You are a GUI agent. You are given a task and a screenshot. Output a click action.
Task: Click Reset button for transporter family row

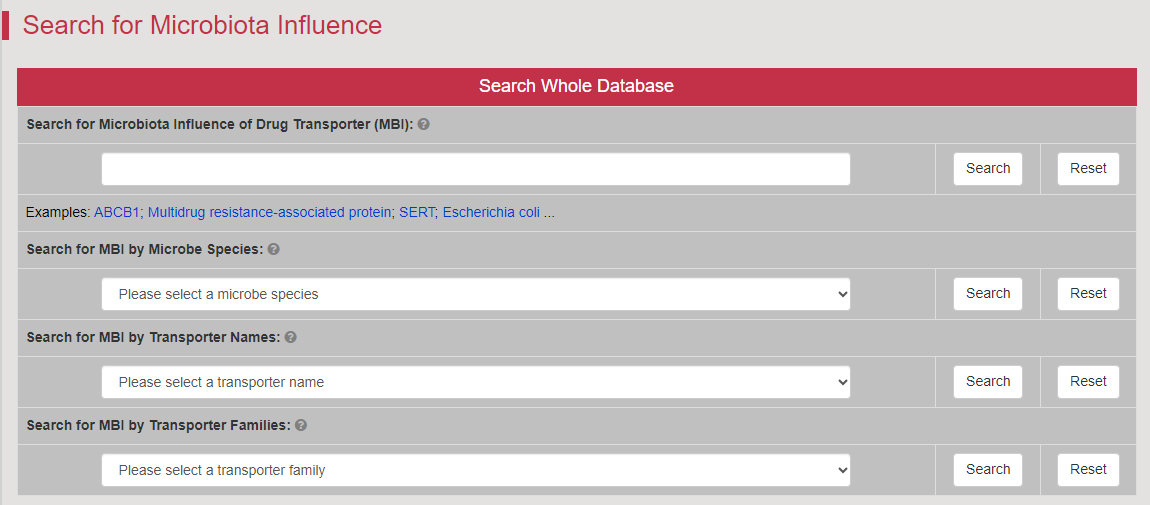pos(1088,469)
